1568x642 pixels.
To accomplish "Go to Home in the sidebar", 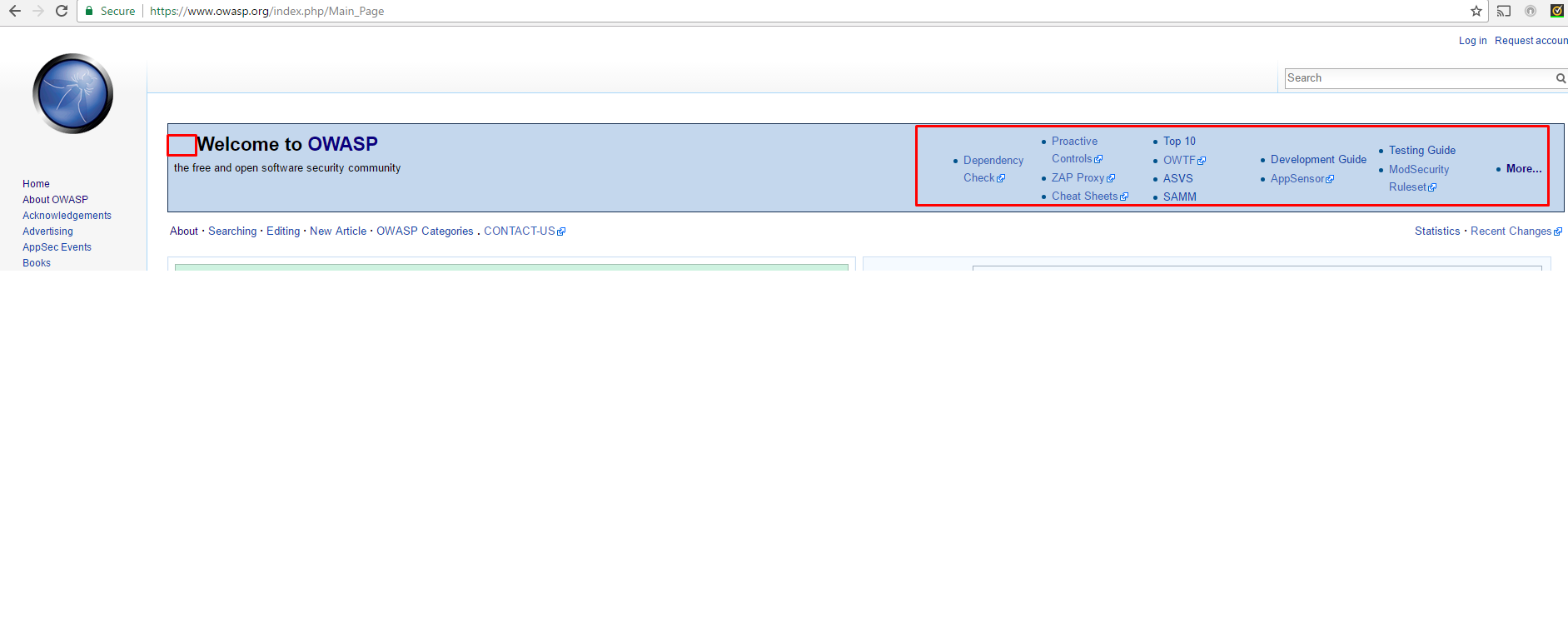I will click(x=36, y=184).
